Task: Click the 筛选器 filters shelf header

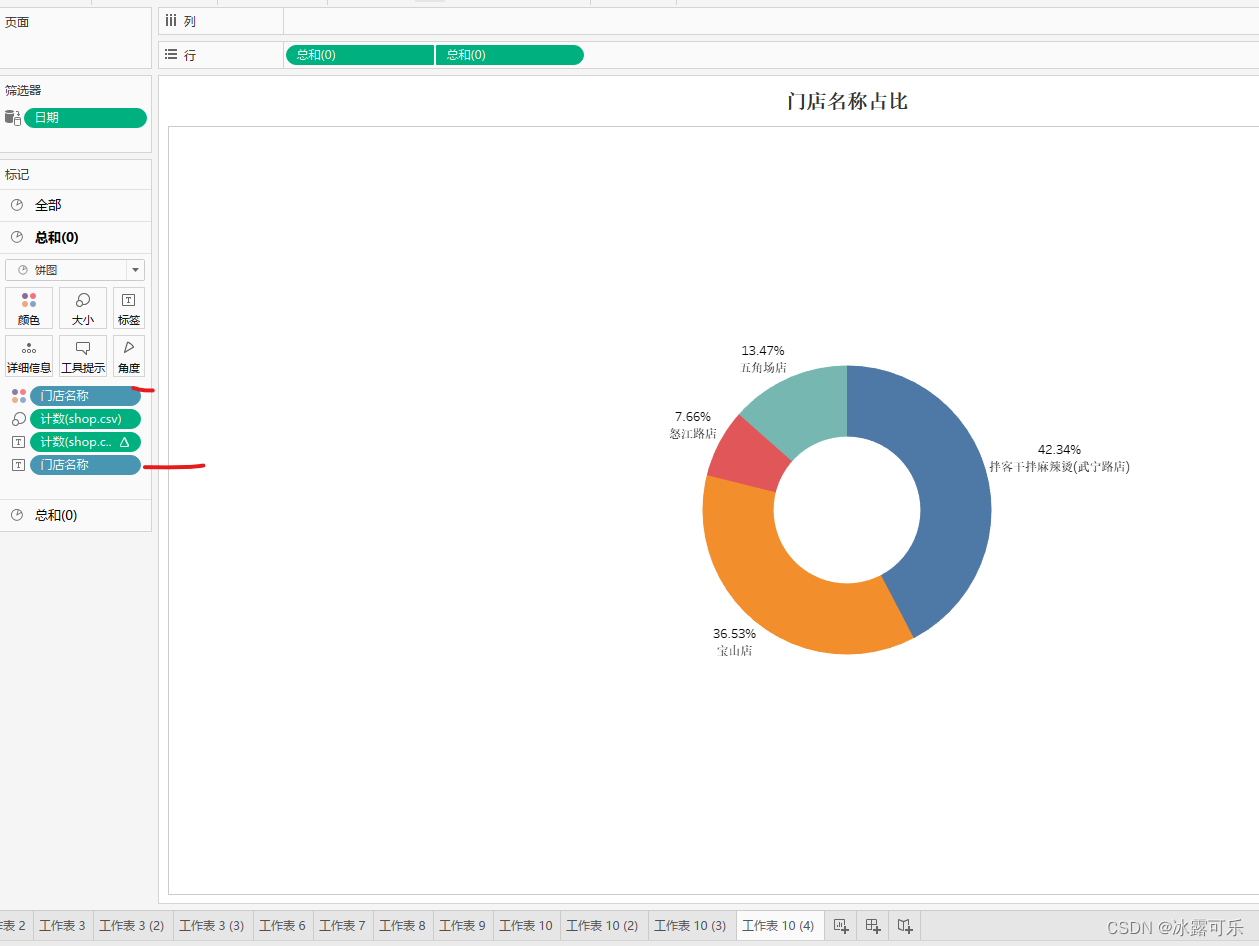Action: tap(23, 90)
